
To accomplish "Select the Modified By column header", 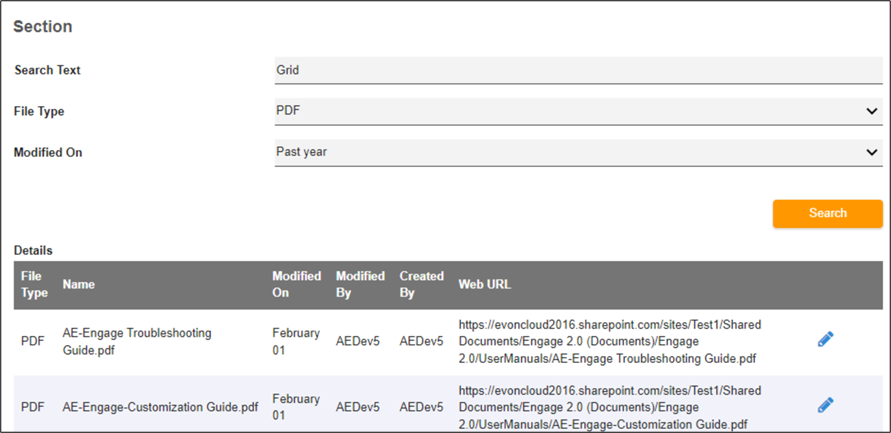I will coord(360,284).
